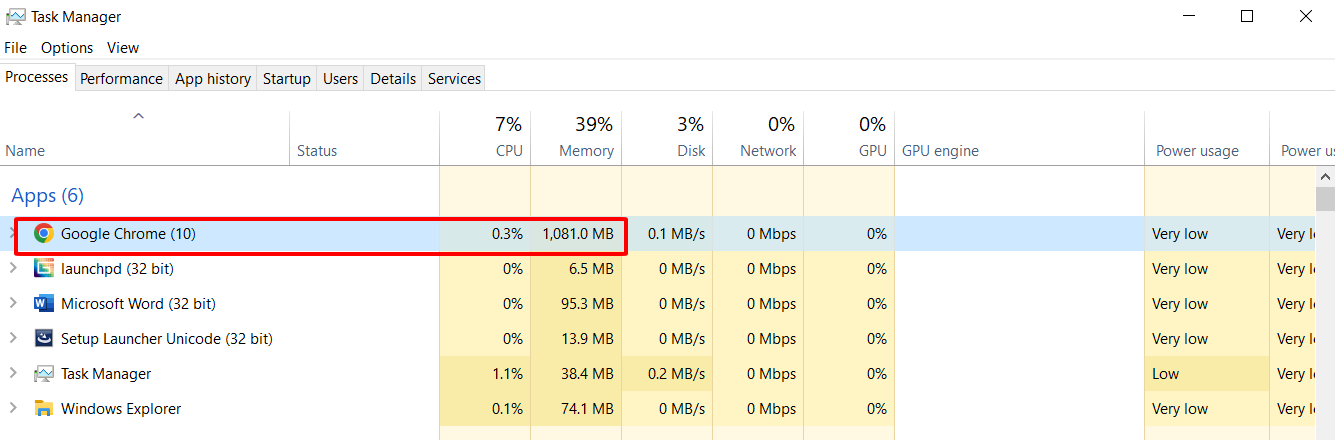Click the Task Manager process row icon

[x=43, y=374]
